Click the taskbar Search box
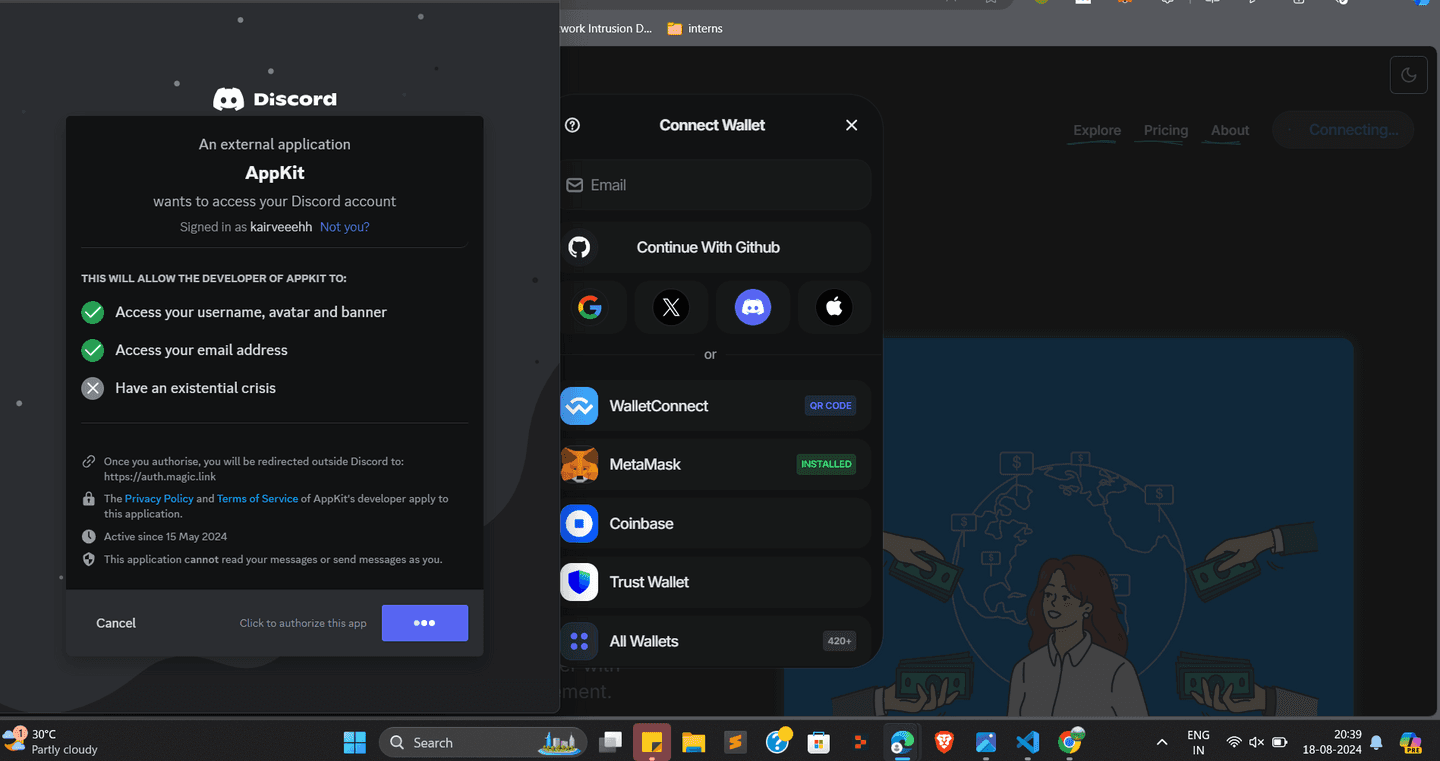 coord(483,742)
